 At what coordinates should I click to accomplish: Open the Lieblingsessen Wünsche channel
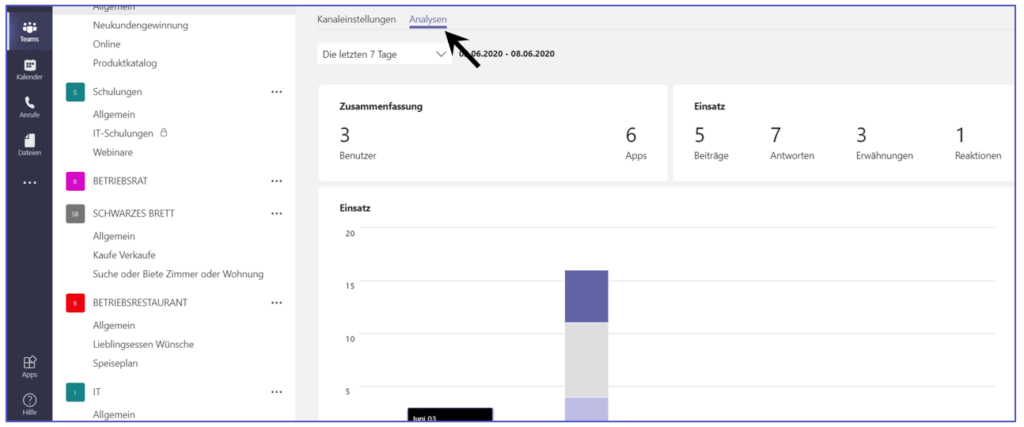pyautogui.click(x=144, y=344)
